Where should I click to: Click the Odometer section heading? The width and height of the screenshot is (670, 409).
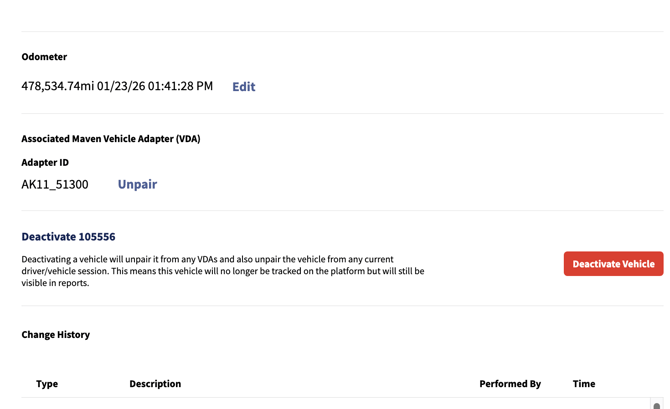pos(44,57)
